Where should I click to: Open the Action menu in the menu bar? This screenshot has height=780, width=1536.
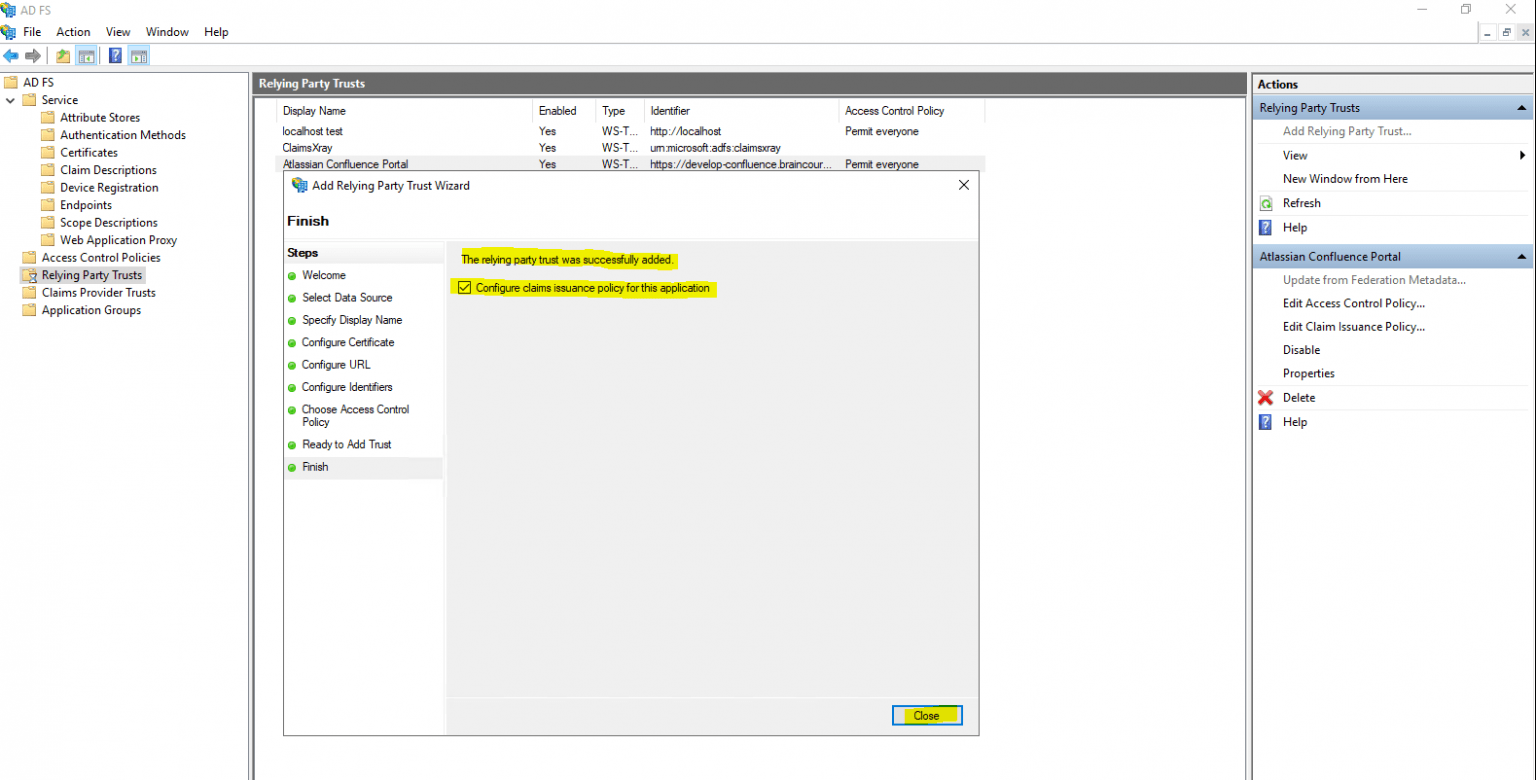(x=73, y=31)
